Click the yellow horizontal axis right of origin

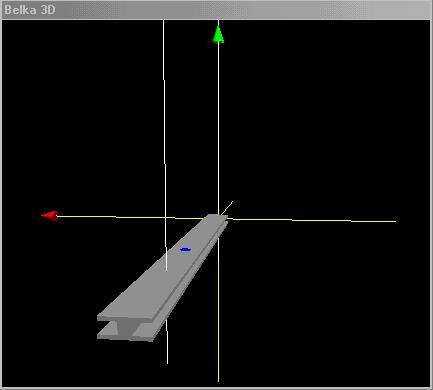tap(313, 220)
